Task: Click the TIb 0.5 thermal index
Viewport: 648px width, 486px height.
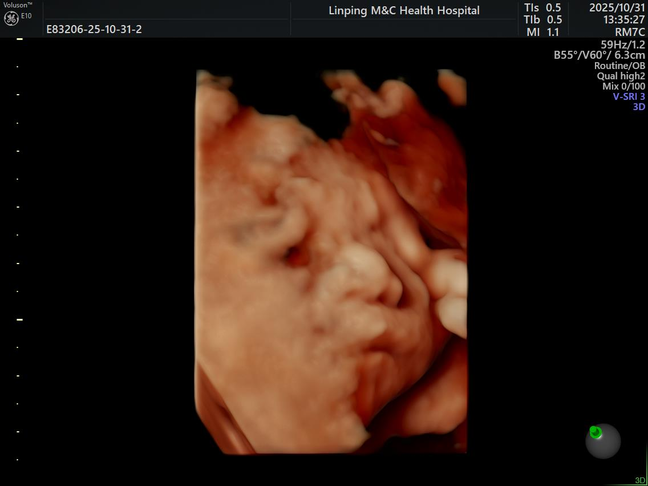Action: pos(542,20)
